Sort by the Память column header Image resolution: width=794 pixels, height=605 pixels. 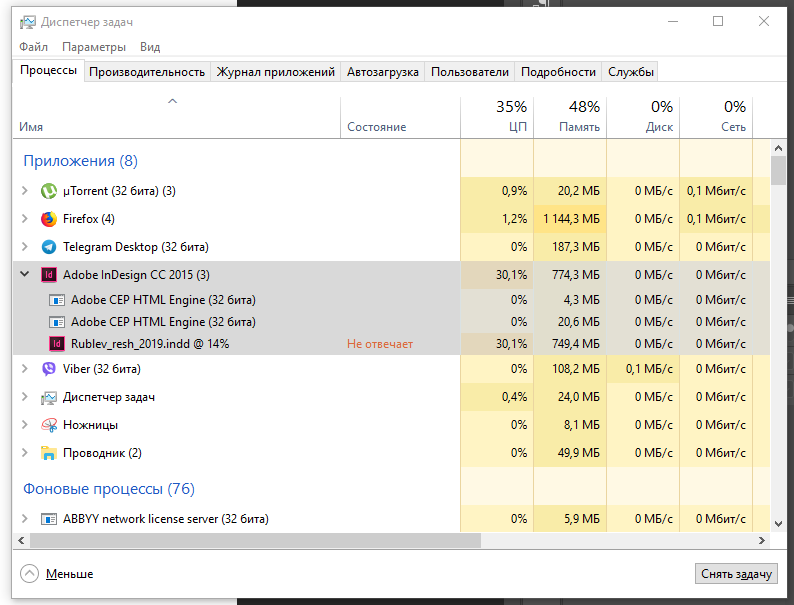[x=570, y=117]
